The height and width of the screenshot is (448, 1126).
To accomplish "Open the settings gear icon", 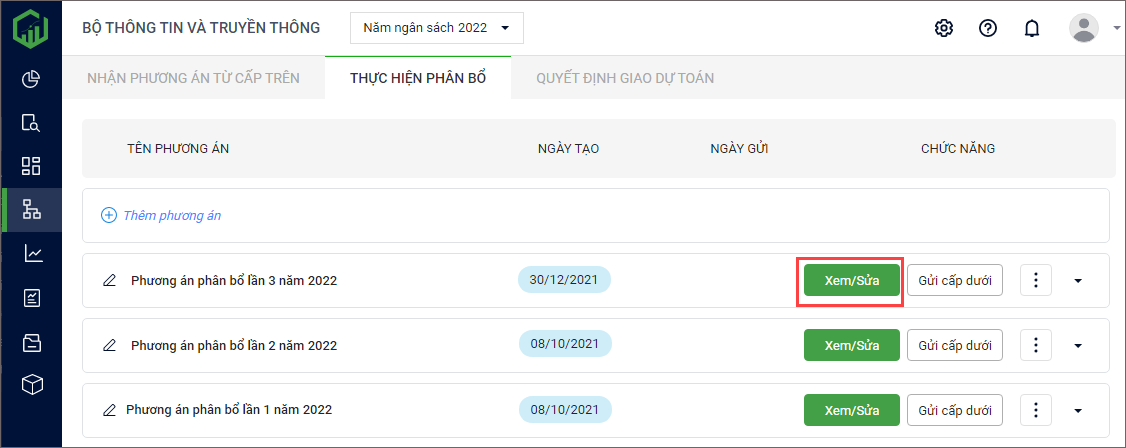I will tap(943, 28).
